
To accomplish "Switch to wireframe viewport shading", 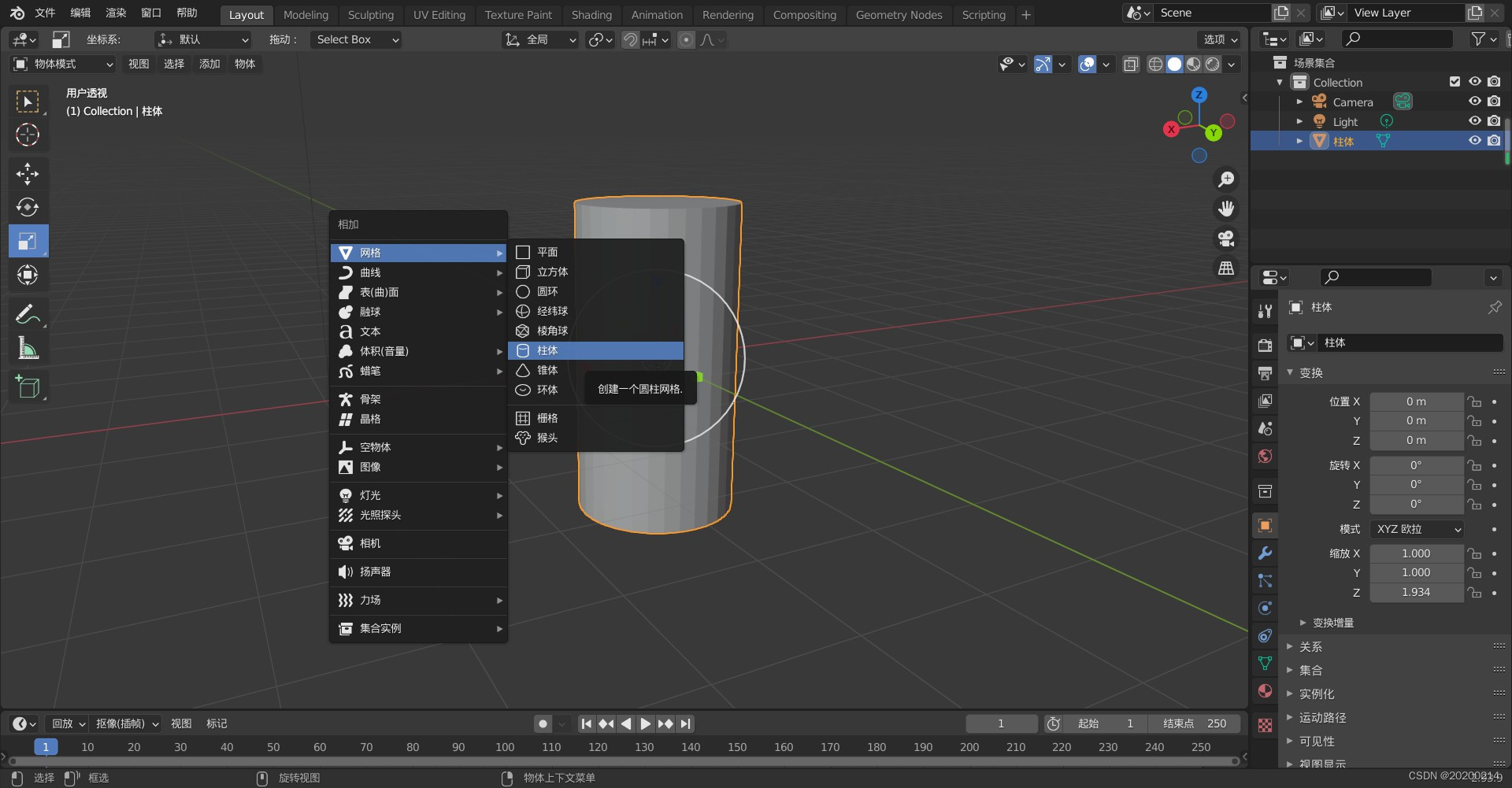I will [x=1155, y=65].
